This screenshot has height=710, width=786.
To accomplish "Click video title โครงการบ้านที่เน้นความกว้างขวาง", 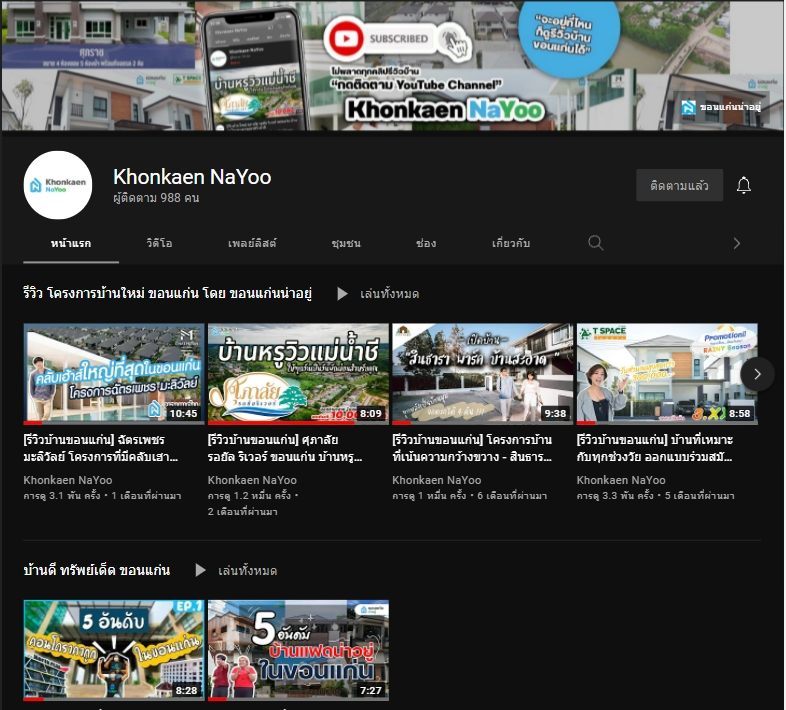I will click(x=472, y=448).
